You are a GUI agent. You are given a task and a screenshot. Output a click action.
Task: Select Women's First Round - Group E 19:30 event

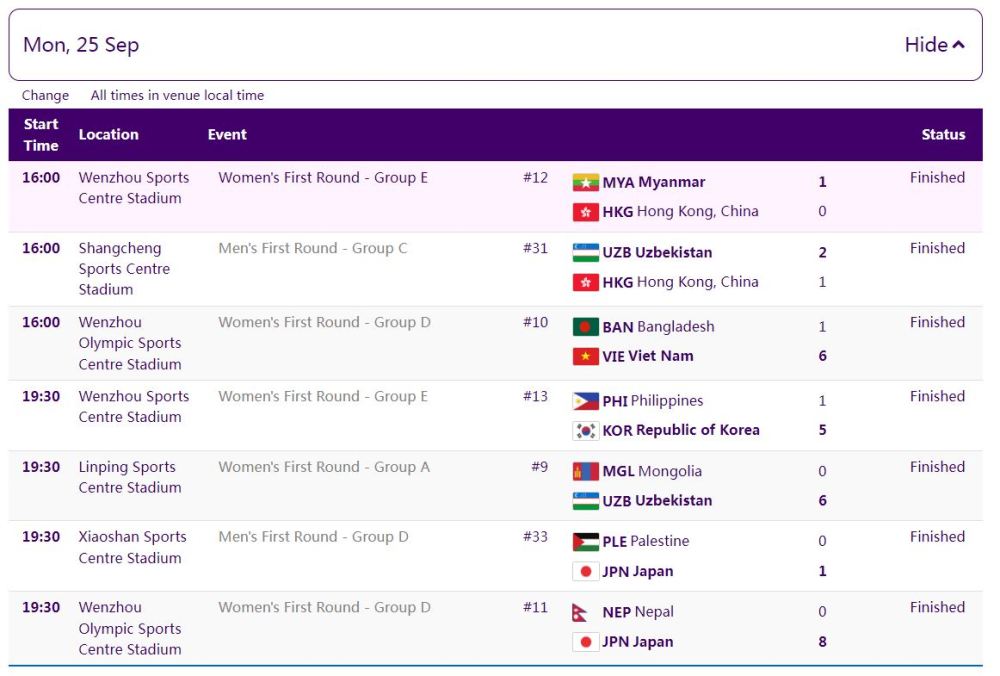point(323,397)
